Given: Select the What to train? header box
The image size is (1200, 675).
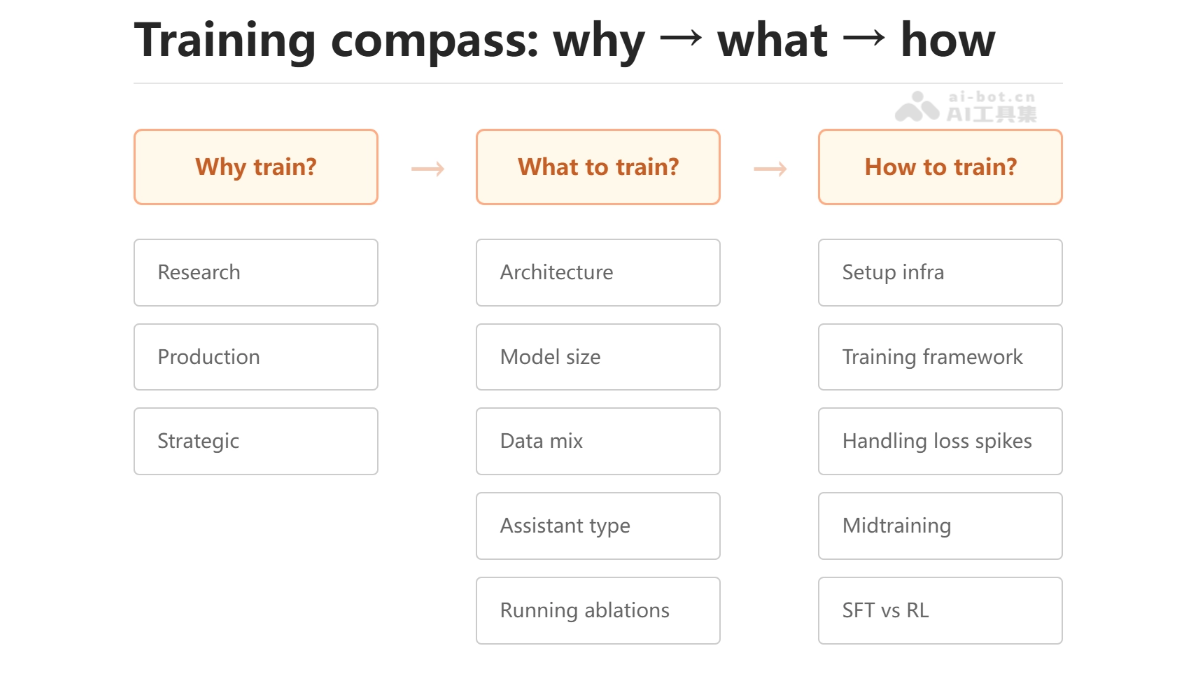Looking at the screenshot, I should (598, 167).
